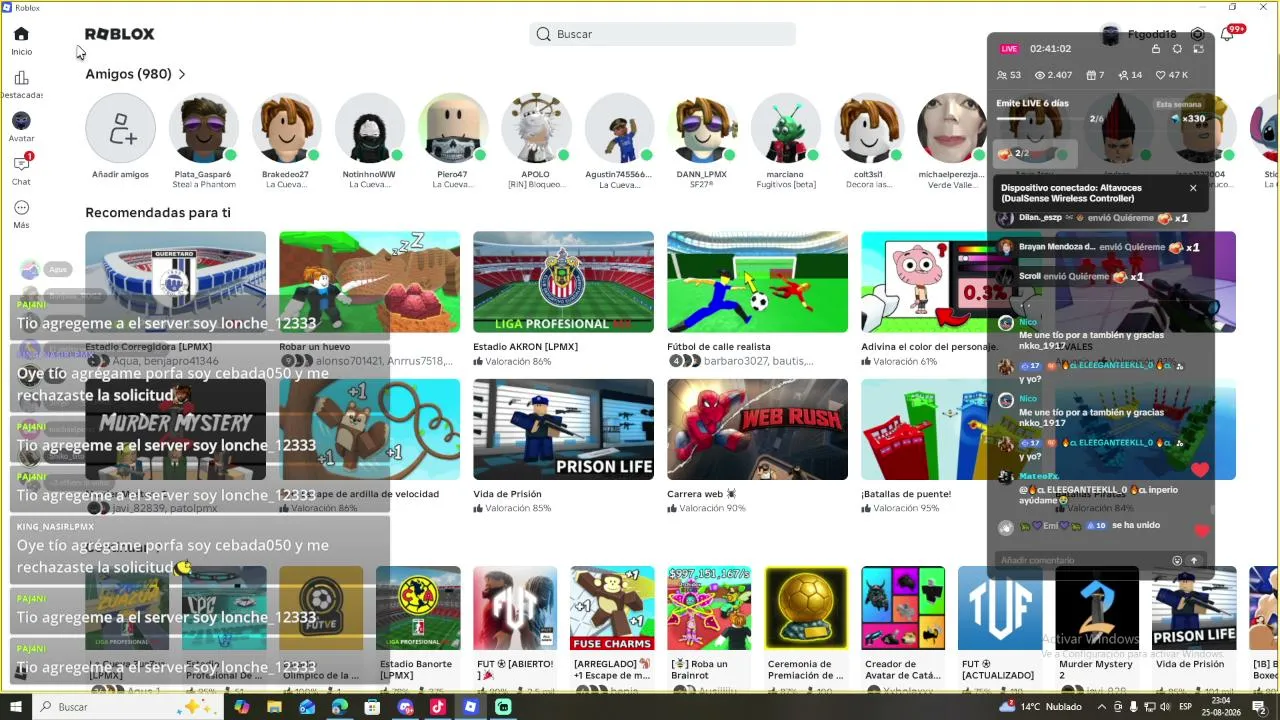This screenshot has width=1280, height=720.
Task: Open Microsoft Edge from the taskbar
Action: 340,707
